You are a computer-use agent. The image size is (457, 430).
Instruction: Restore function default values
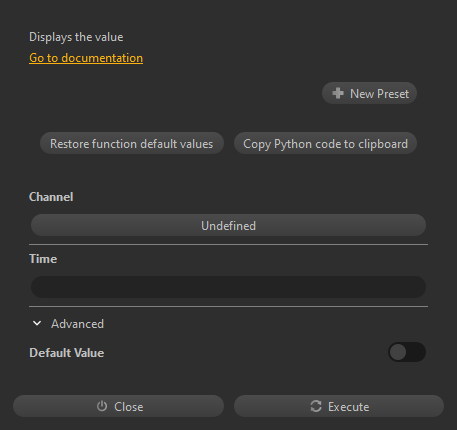[x=132, y=143]
